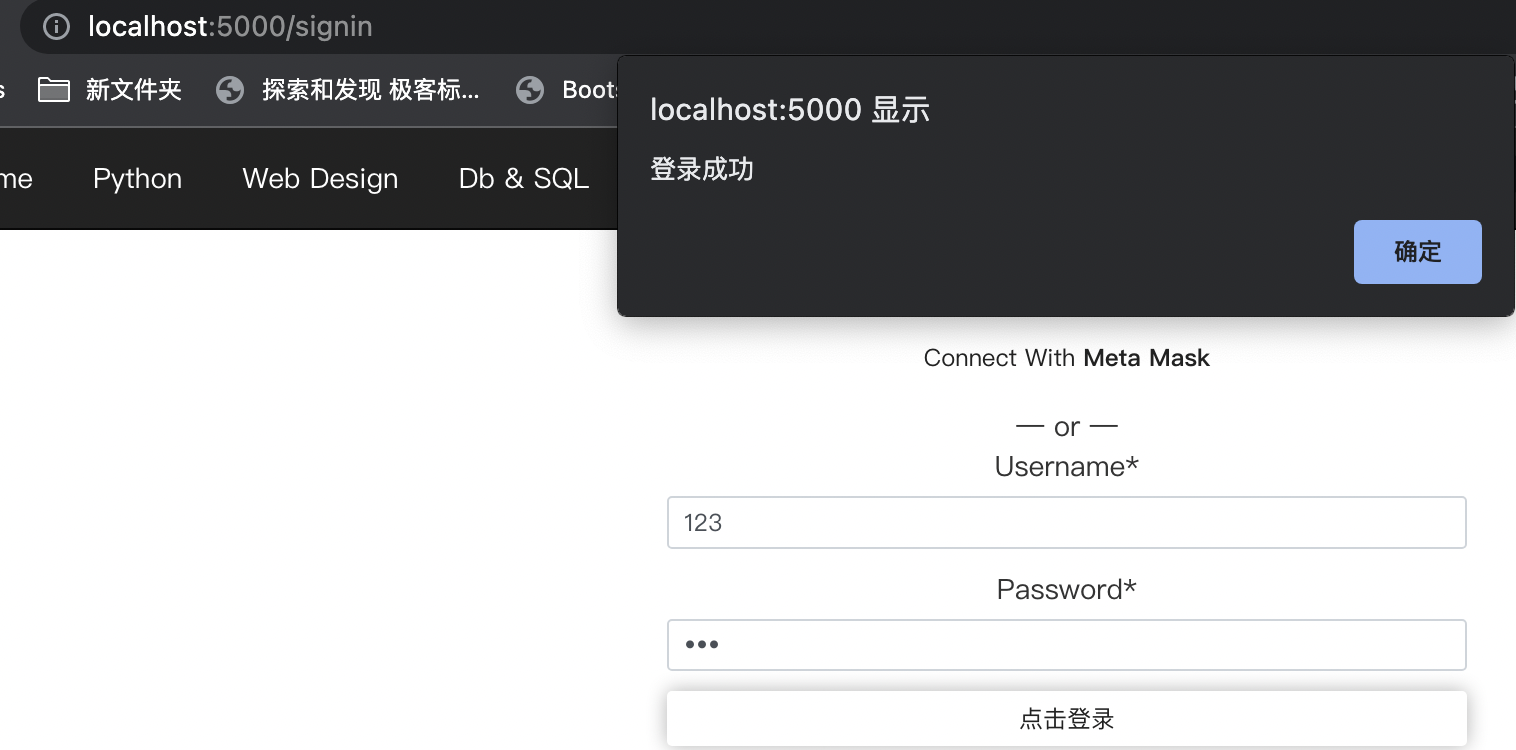
Task: Click the Password* field label
Action: [x=1066, y=590]
